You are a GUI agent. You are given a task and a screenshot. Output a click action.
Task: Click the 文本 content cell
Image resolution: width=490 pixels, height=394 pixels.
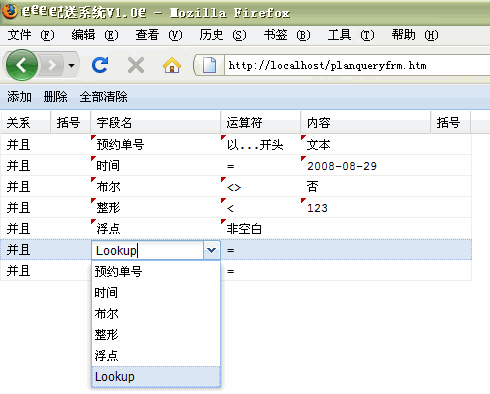pyautogui.click(x=366, y=145)
